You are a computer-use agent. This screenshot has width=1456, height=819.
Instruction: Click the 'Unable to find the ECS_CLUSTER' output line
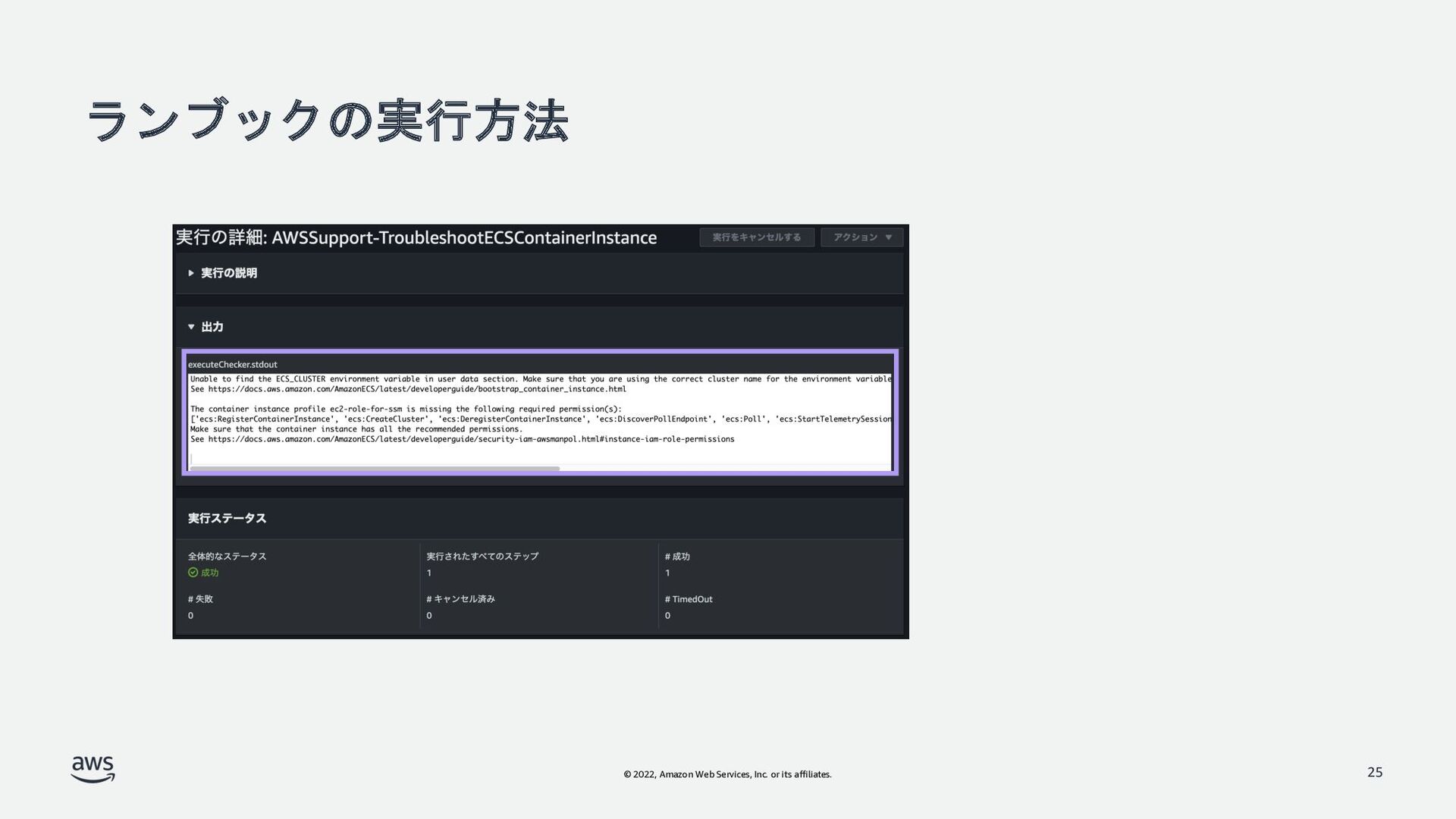coord(541,379)
